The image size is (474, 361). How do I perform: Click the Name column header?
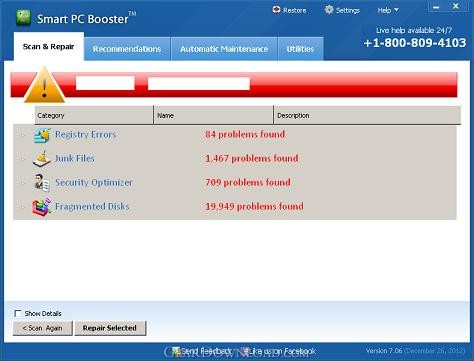213,115
